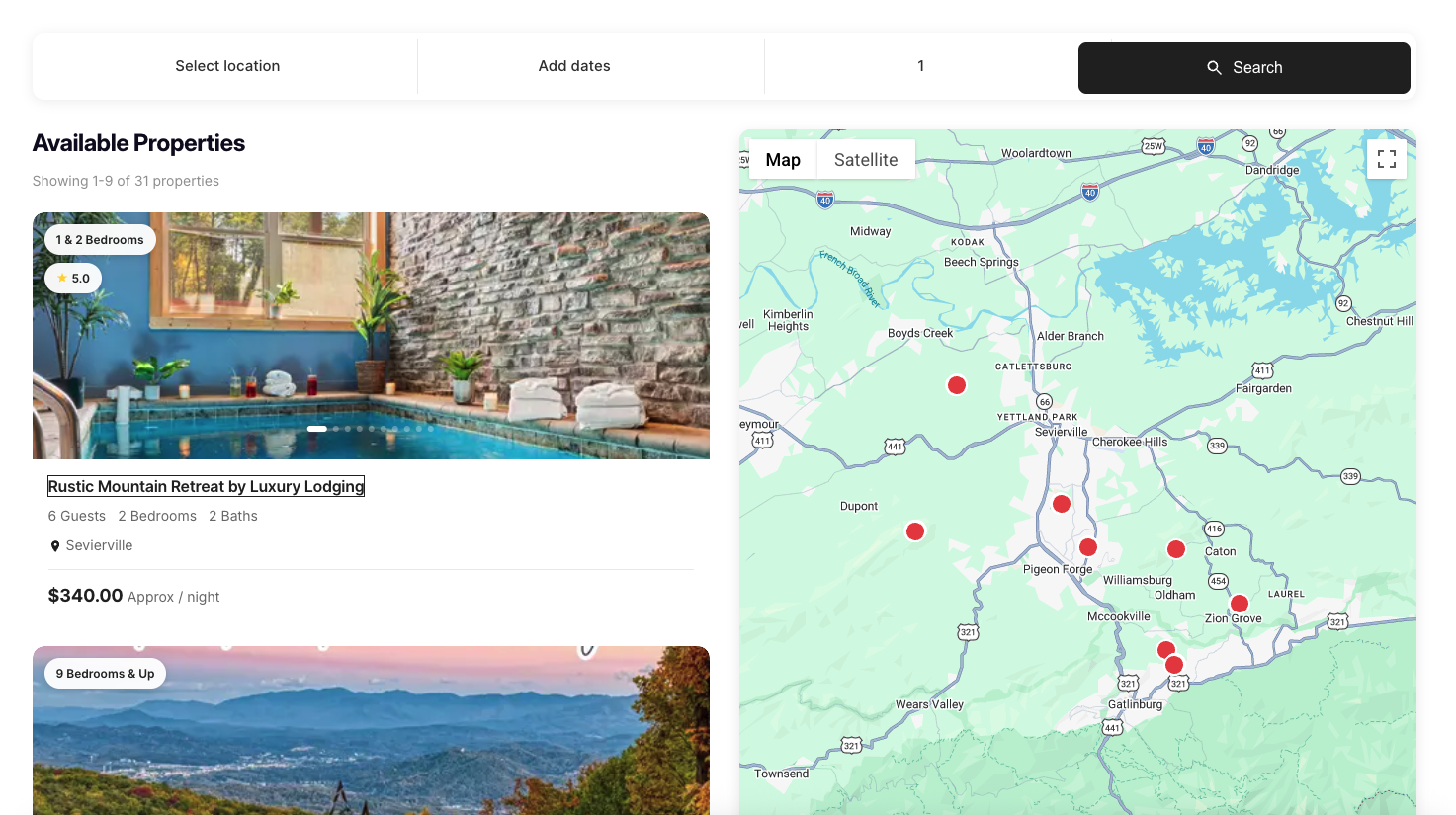Click the lower red marker above Gatlinburg
1456x815 pixels.
[x=1174, y=665]
